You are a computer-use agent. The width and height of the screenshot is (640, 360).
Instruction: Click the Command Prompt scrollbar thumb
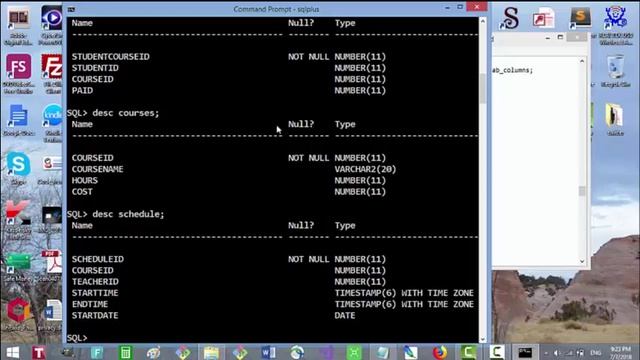click(483, 89)
